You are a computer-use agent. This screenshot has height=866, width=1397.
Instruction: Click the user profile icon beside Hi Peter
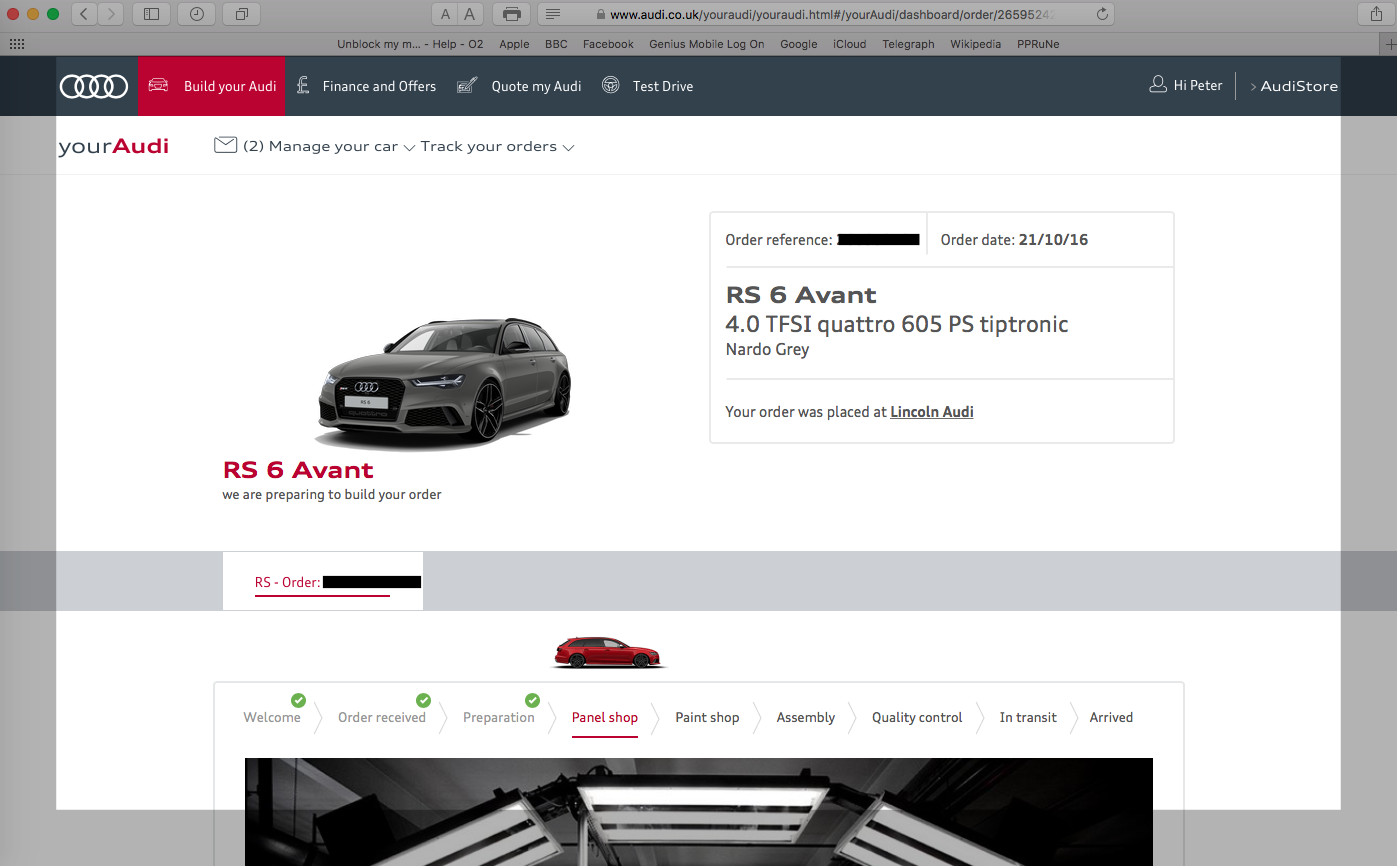[x=1158, y=85]
